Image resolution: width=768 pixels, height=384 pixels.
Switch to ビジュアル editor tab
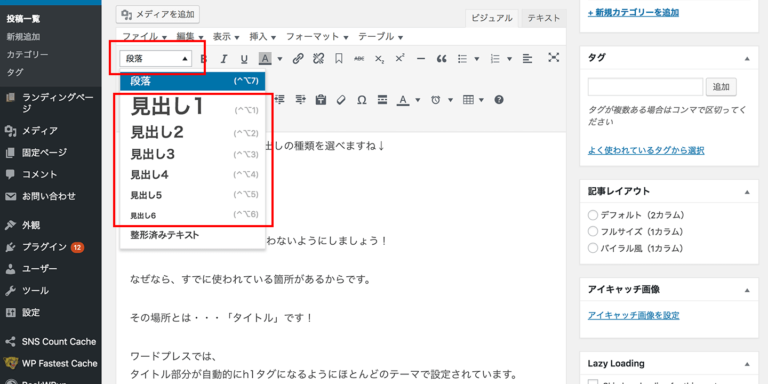point(492,18)
